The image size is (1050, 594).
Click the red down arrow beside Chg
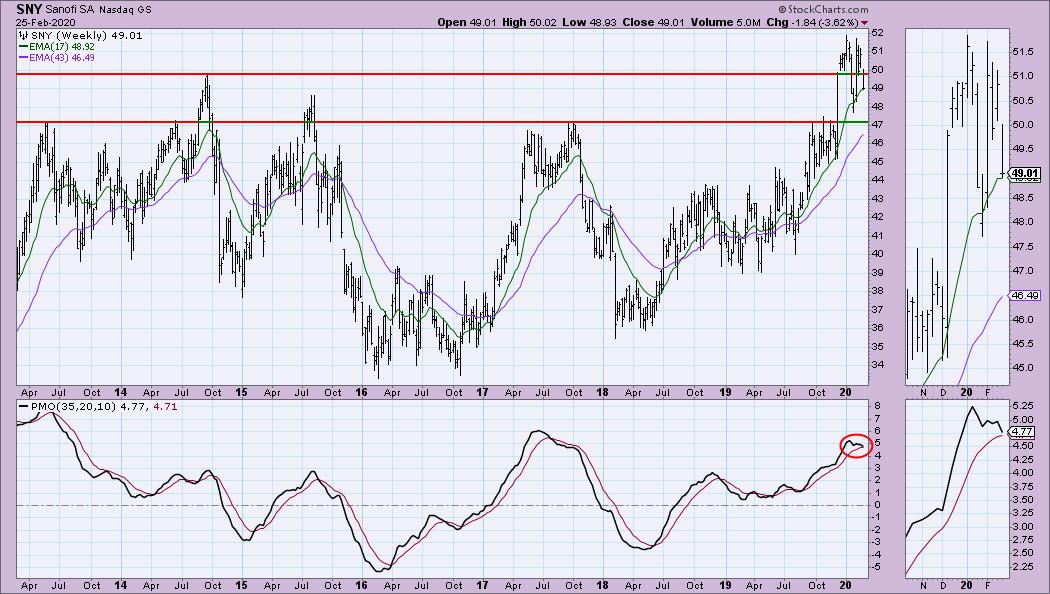tap(865, 23)
